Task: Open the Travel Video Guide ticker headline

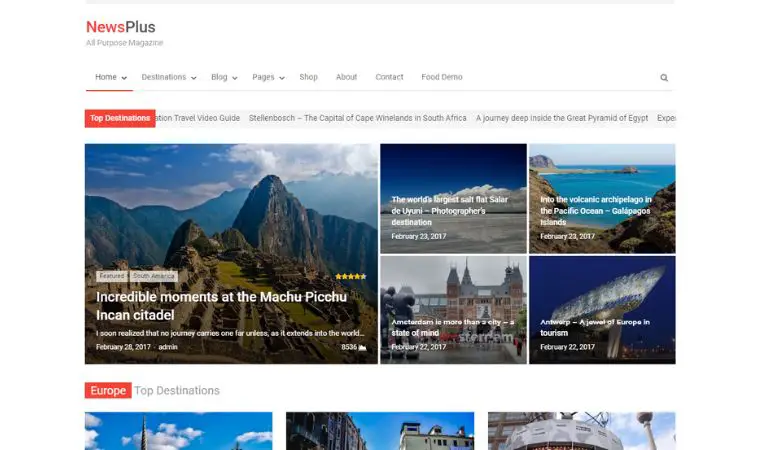Action: (x=197, y=118)
